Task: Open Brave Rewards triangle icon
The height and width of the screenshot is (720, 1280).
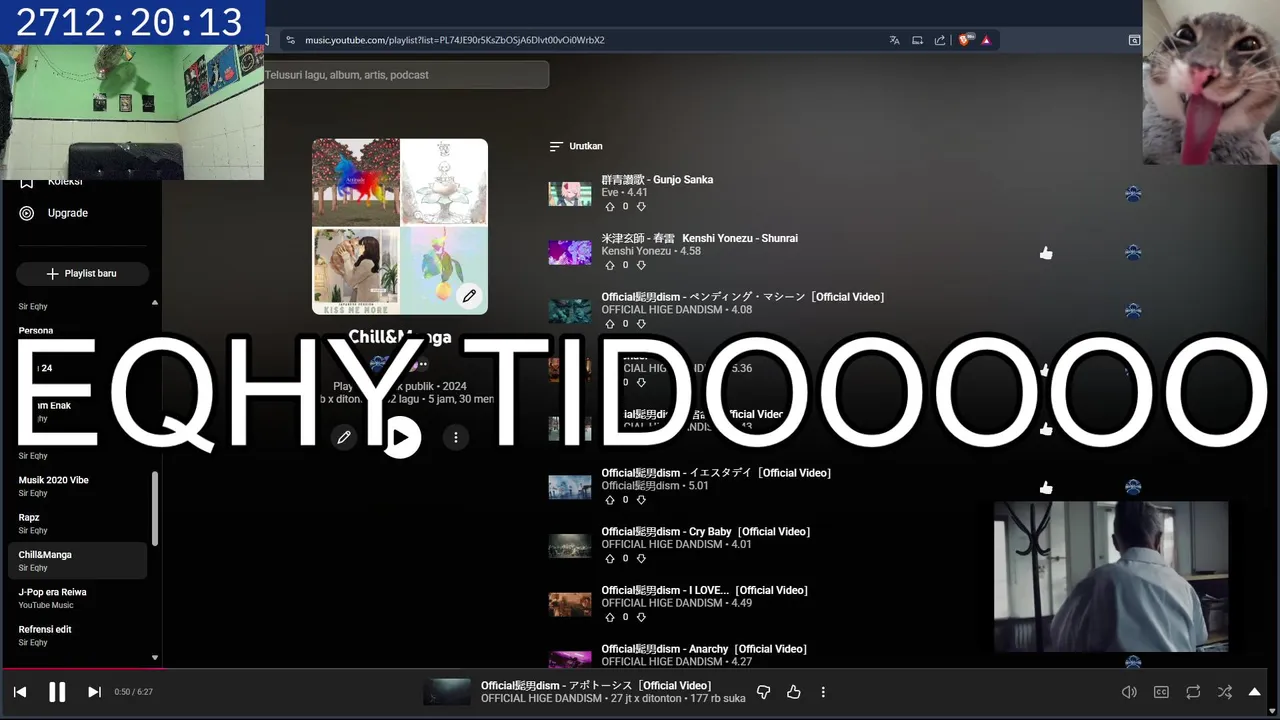Action: tap(985, 40)
